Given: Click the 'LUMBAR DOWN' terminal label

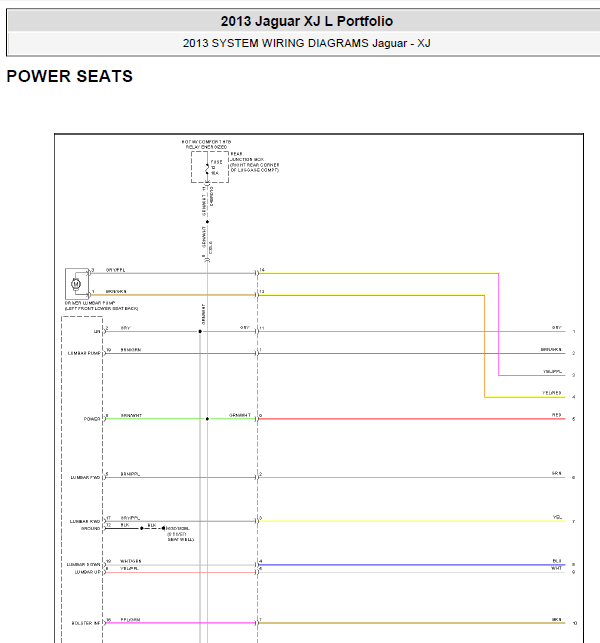Looking at the screenshot, I should [83, 565].
